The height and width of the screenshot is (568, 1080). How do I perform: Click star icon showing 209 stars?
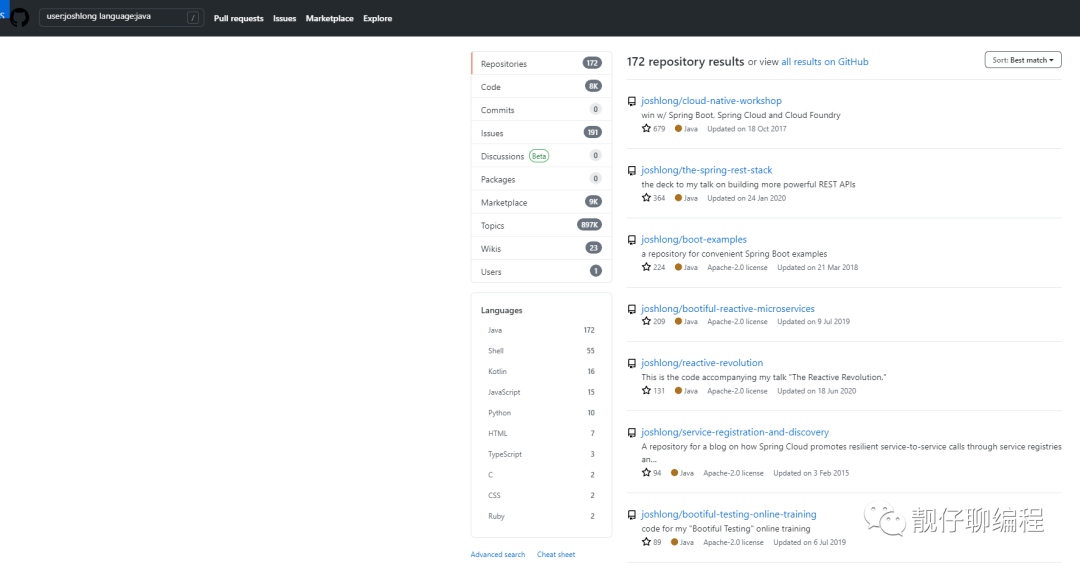(x=646, y=321)
